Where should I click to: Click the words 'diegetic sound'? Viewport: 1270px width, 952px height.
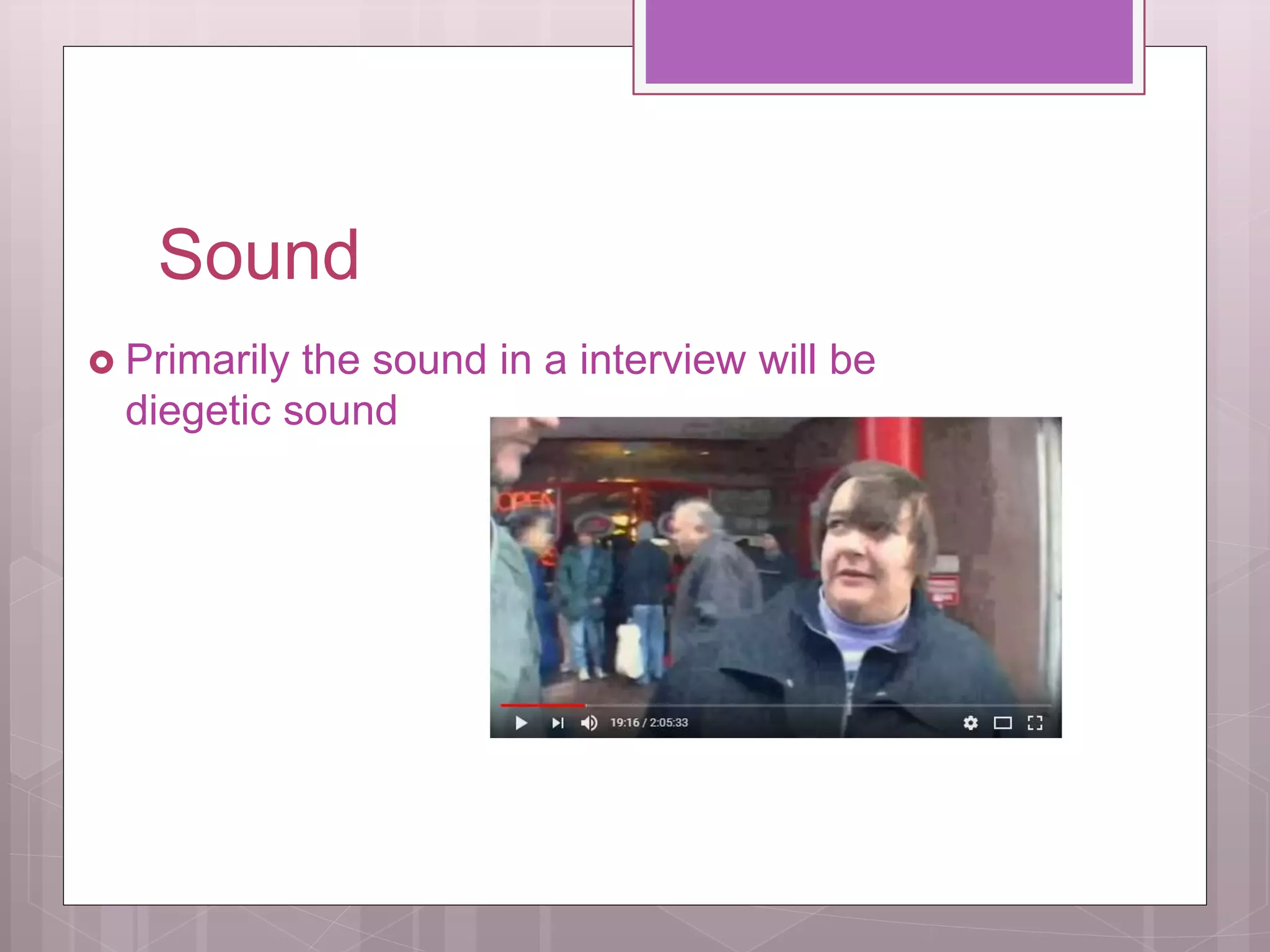click(261, 411)
